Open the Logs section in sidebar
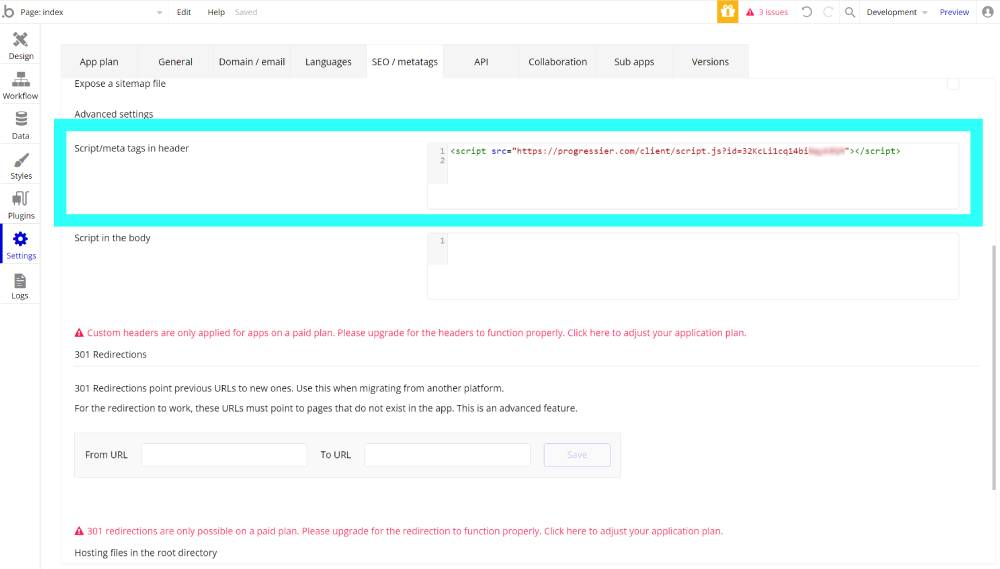 (x=20, y=286)
